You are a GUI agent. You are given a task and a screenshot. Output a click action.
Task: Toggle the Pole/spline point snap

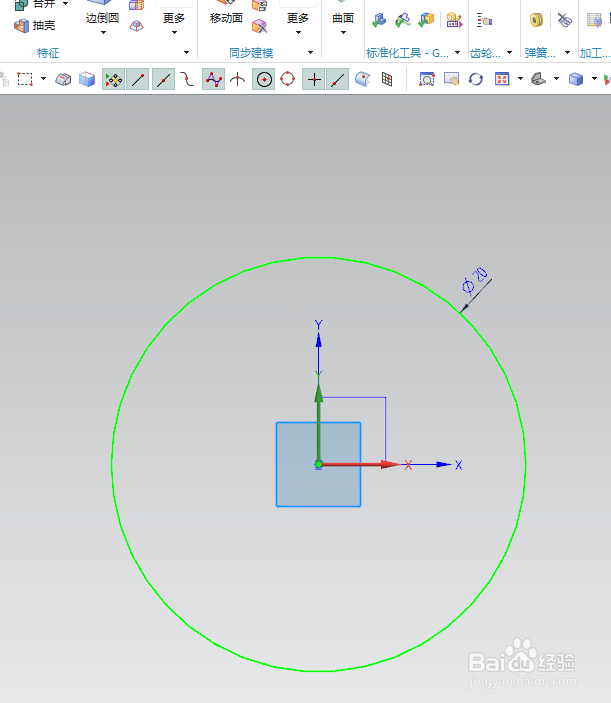pyautogui.click(x=213, y=80)
